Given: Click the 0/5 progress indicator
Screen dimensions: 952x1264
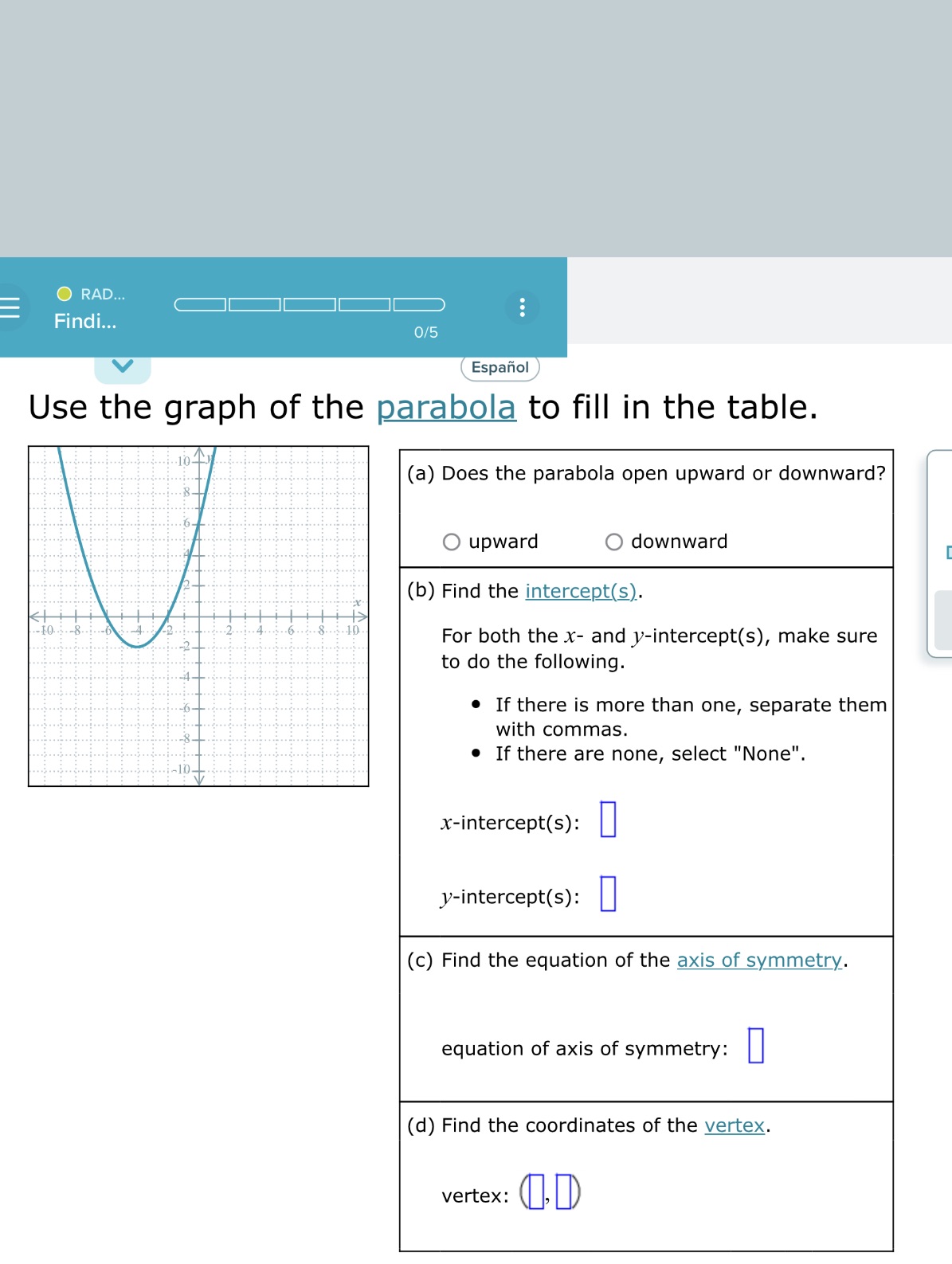Looking at the screenshot, I should coord(426,333).
